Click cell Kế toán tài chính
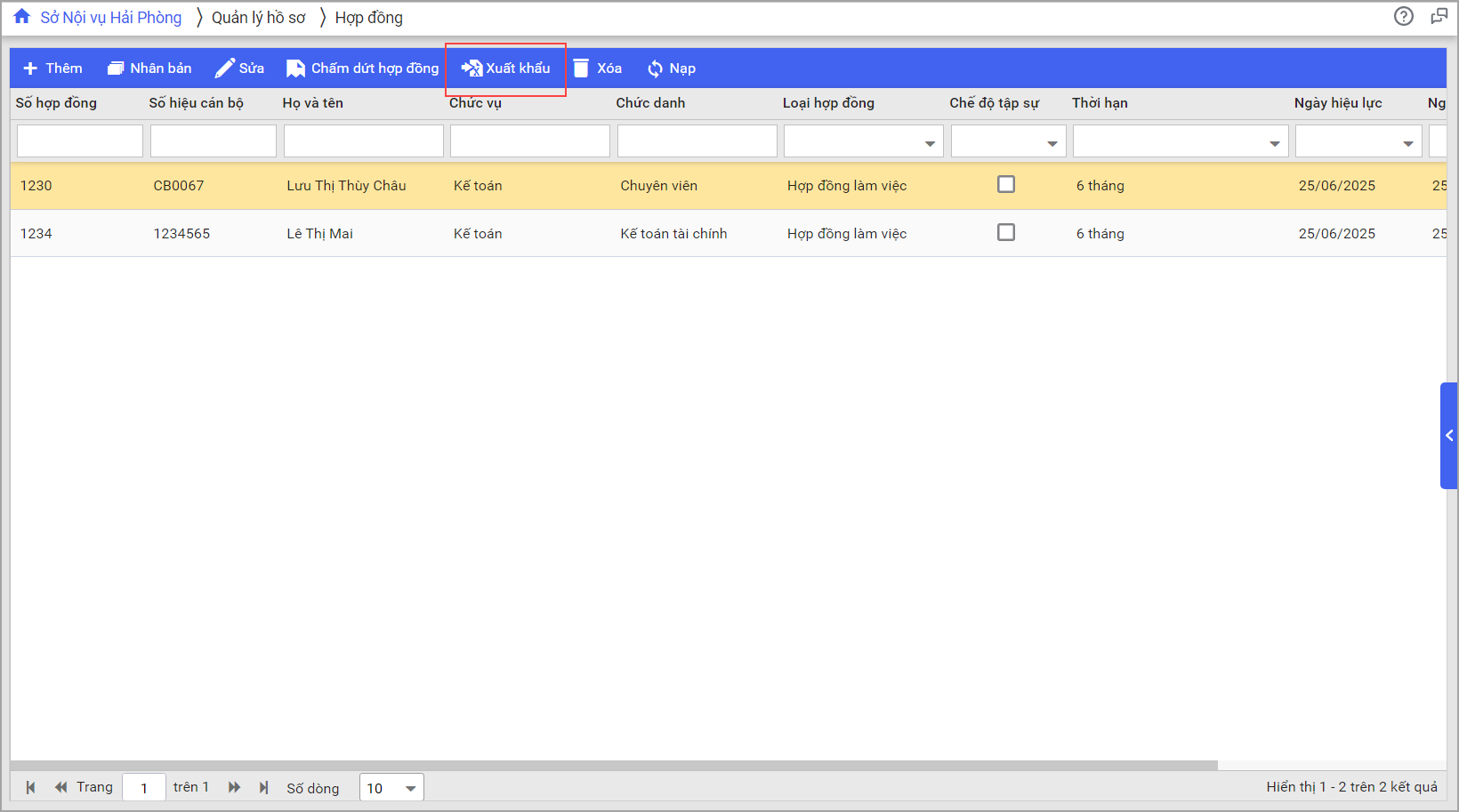Image resolution: width=1459 pixels, height=812 pixels. pyautogui.click(x=673, y=234)
